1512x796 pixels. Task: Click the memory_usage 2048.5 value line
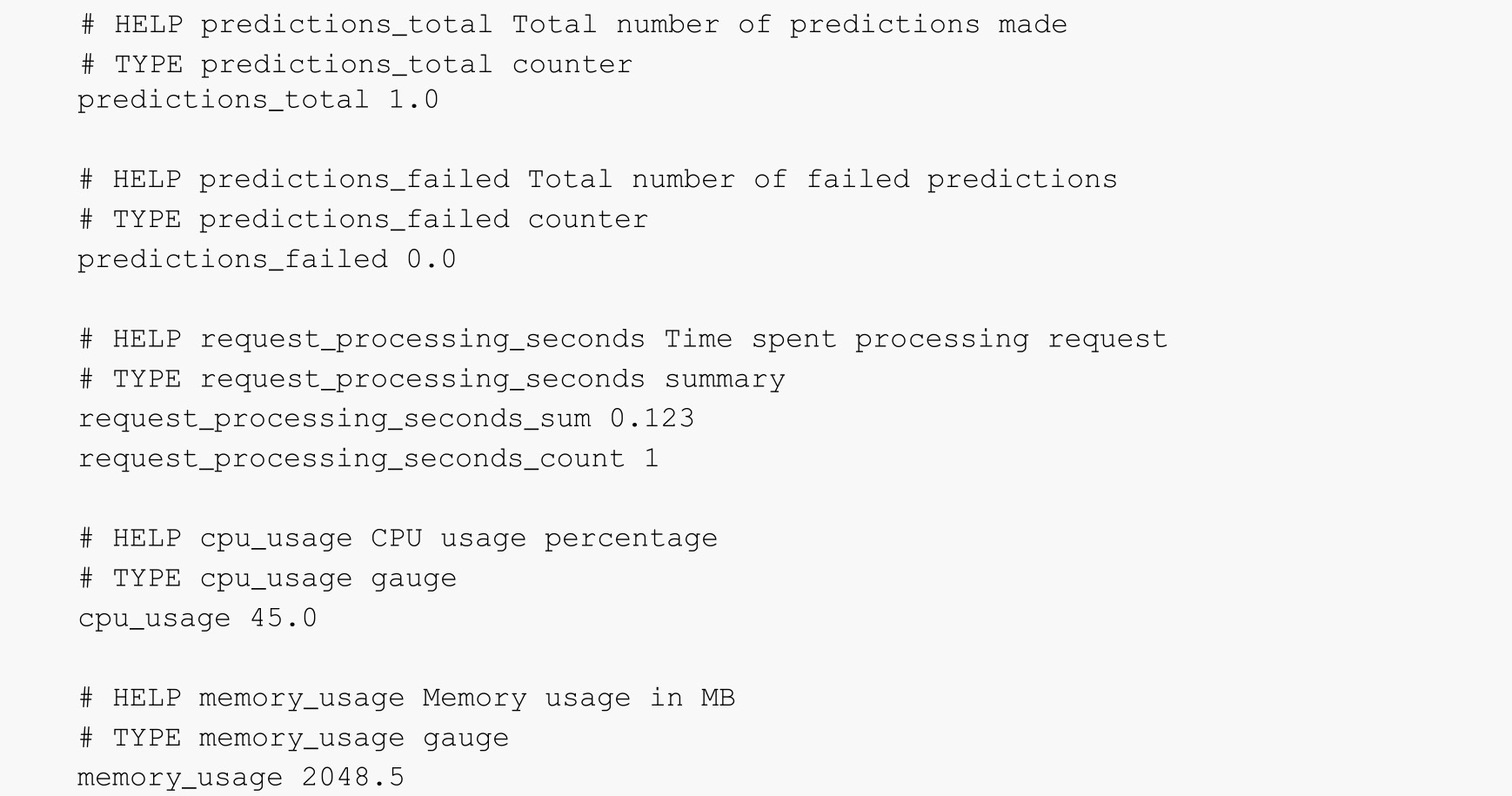(241, 778)
